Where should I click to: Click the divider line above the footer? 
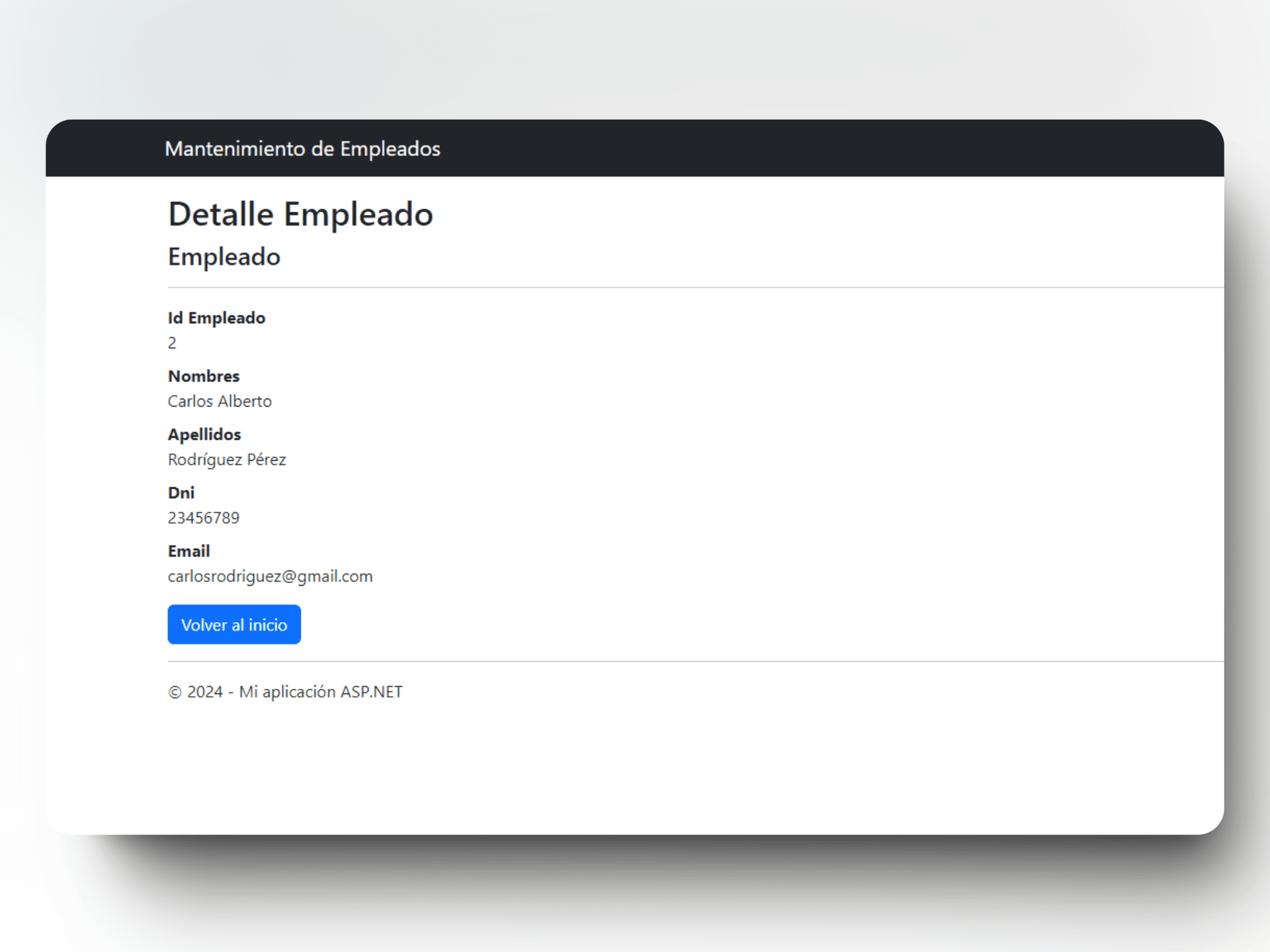point(696,661)
